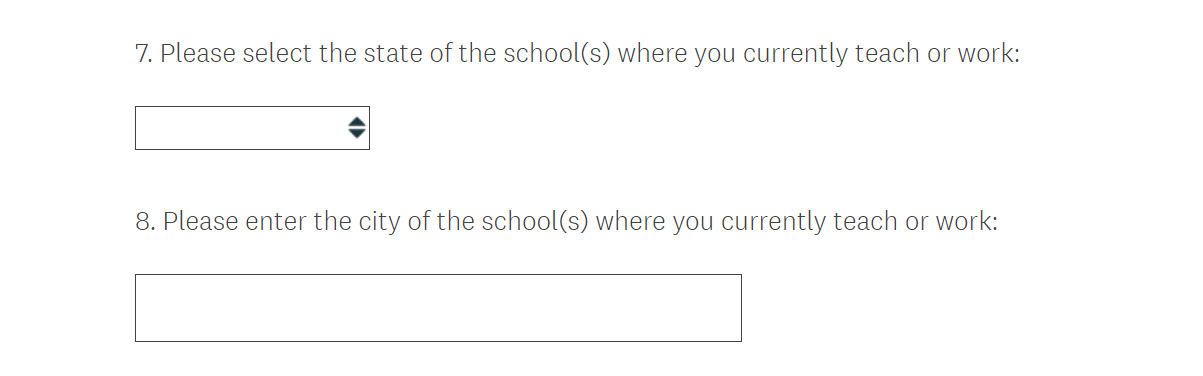Click "school(s)" in the state question
The height and width of the screenshot is (376, 1203).
(x=554, y=54)
